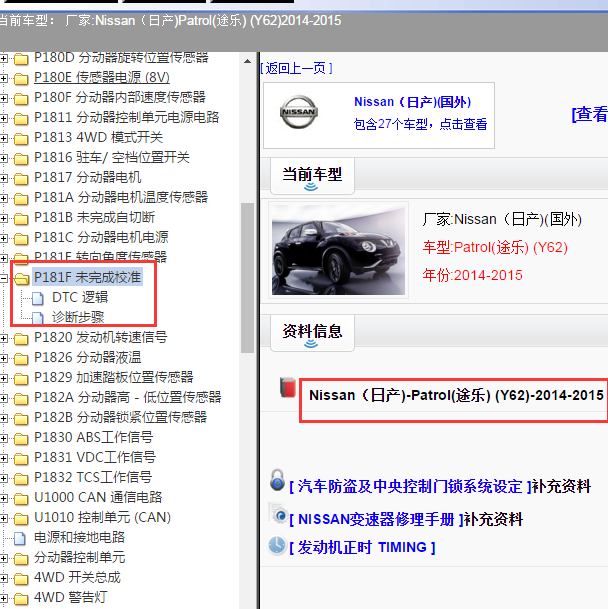Image resolution: width=608 pixels, height=609 pixels.
Task: Click the folder icon of P182B 分动器锁紧位置传感器
Action: click(21, 419)
